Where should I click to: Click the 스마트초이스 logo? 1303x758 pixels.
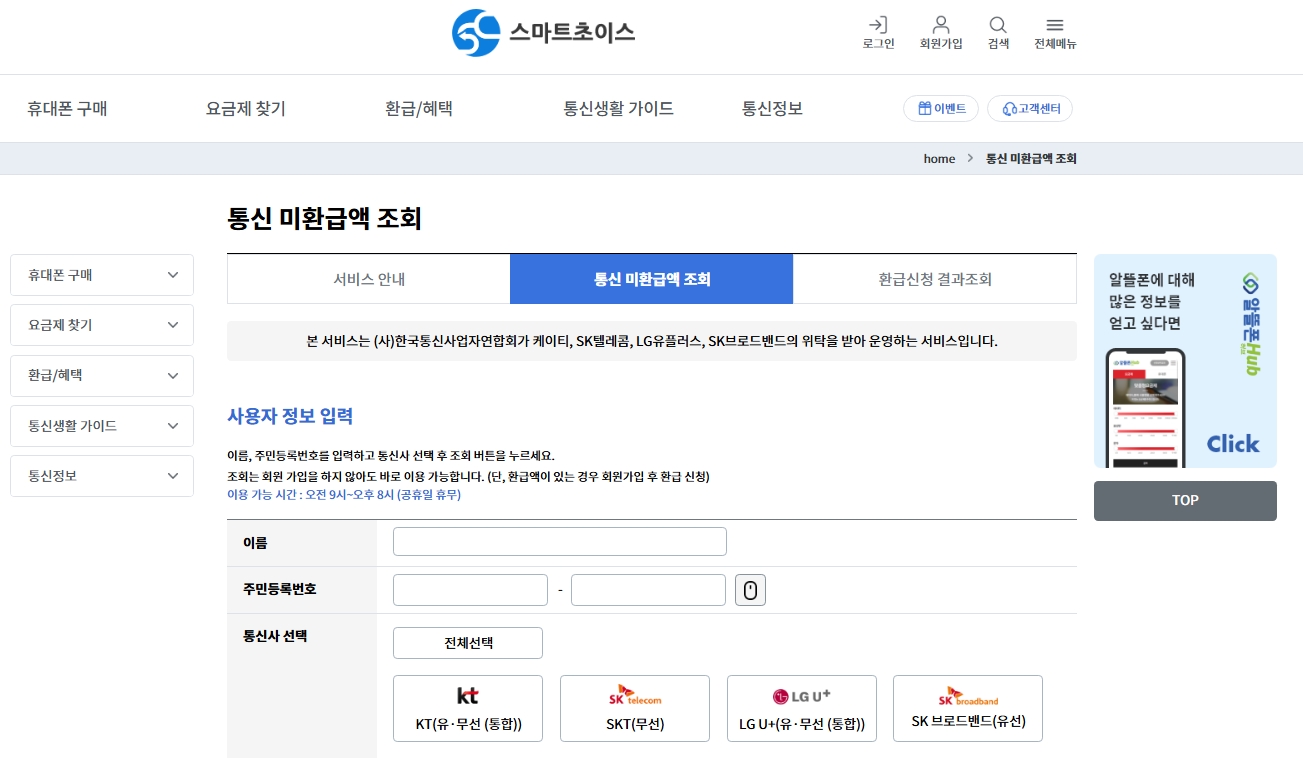point(543,33)
